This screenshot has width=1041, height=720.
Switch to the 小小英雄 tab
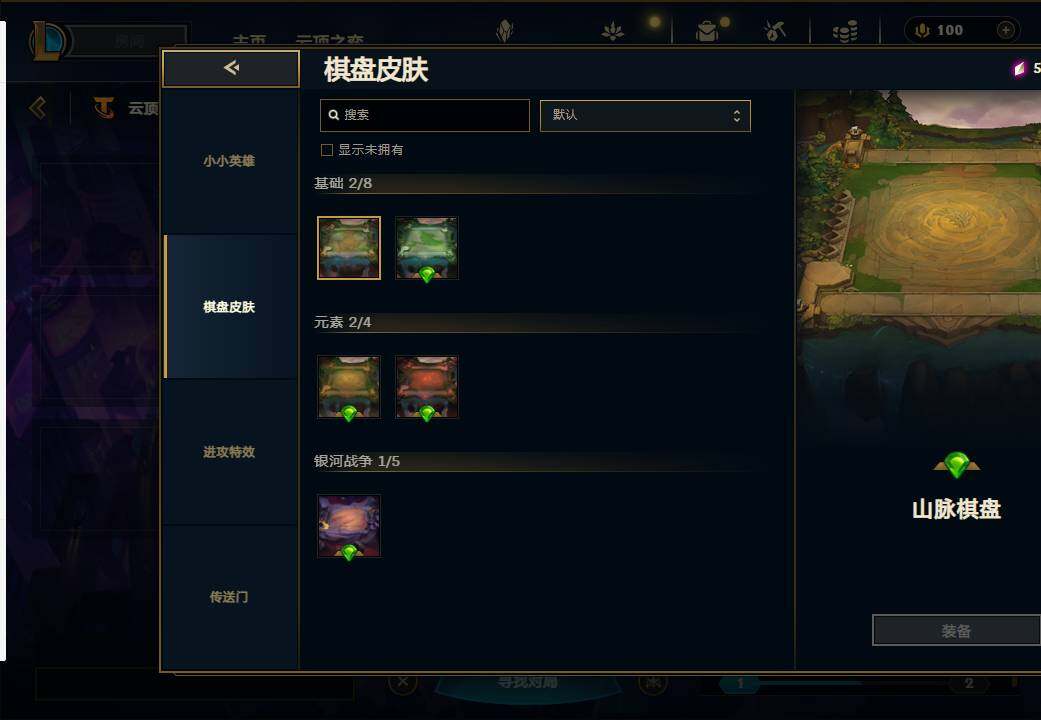point(230,161)
